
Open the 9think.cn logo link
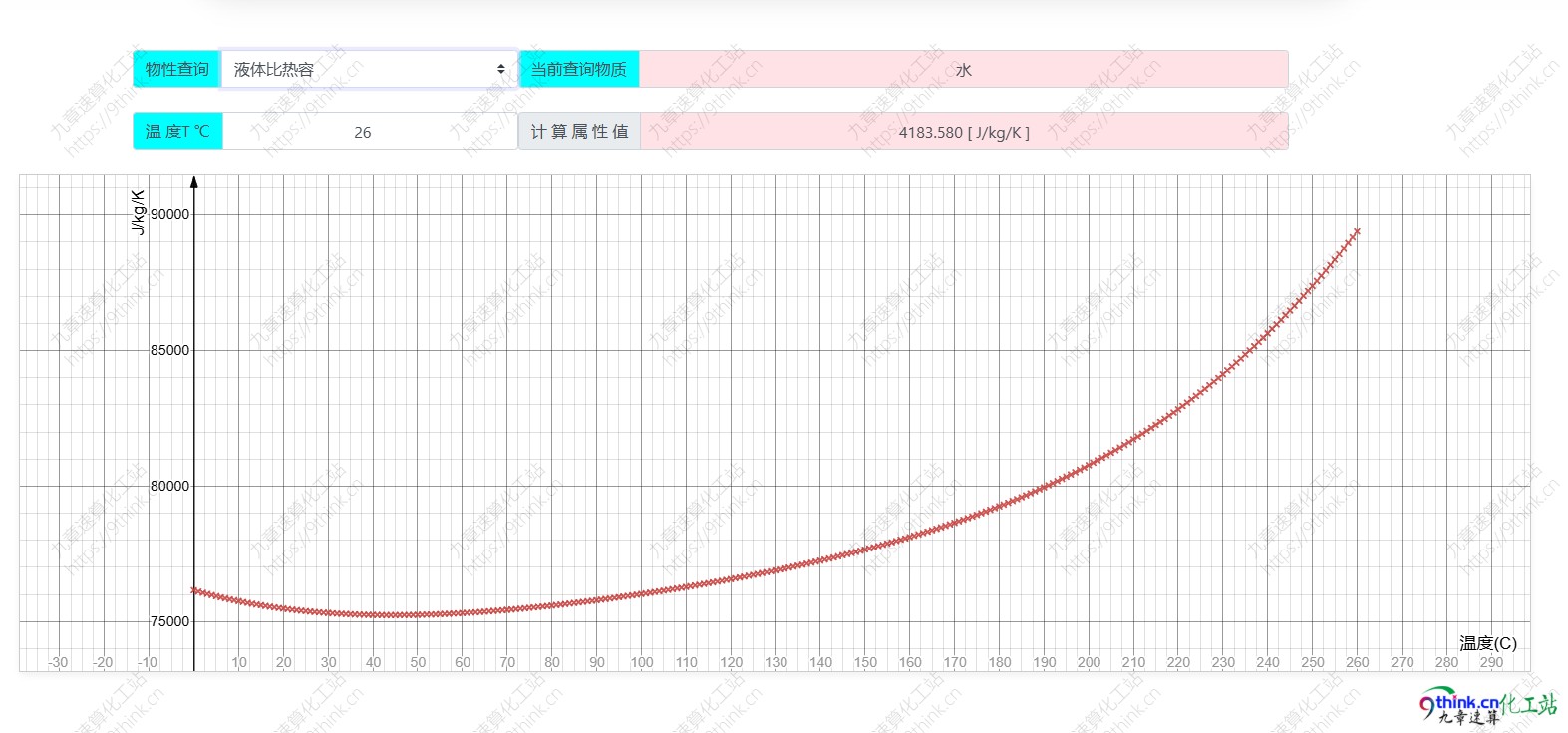pos(1487,706)
